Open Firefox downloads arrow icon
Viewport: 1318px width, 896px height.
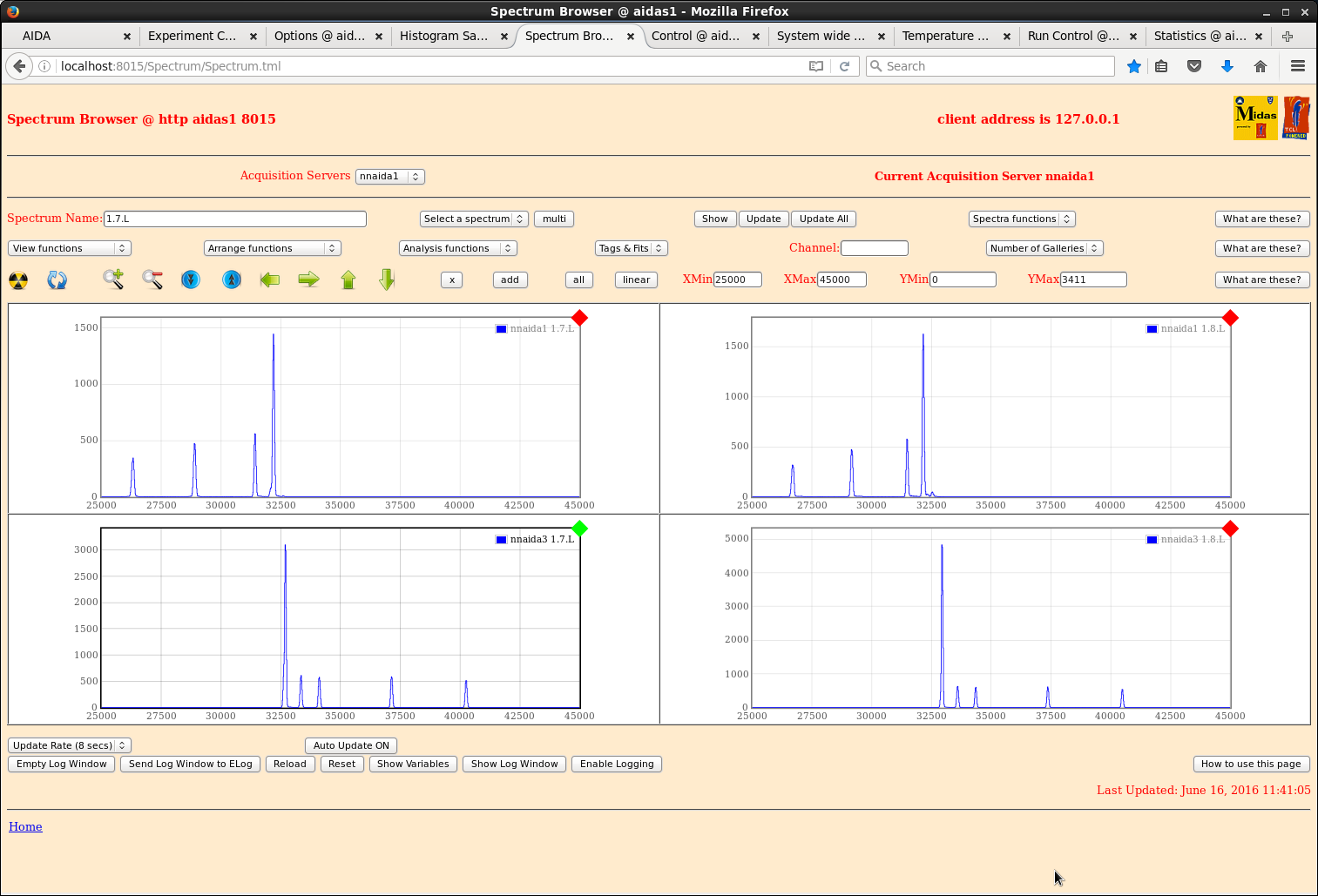(1227, 66)
